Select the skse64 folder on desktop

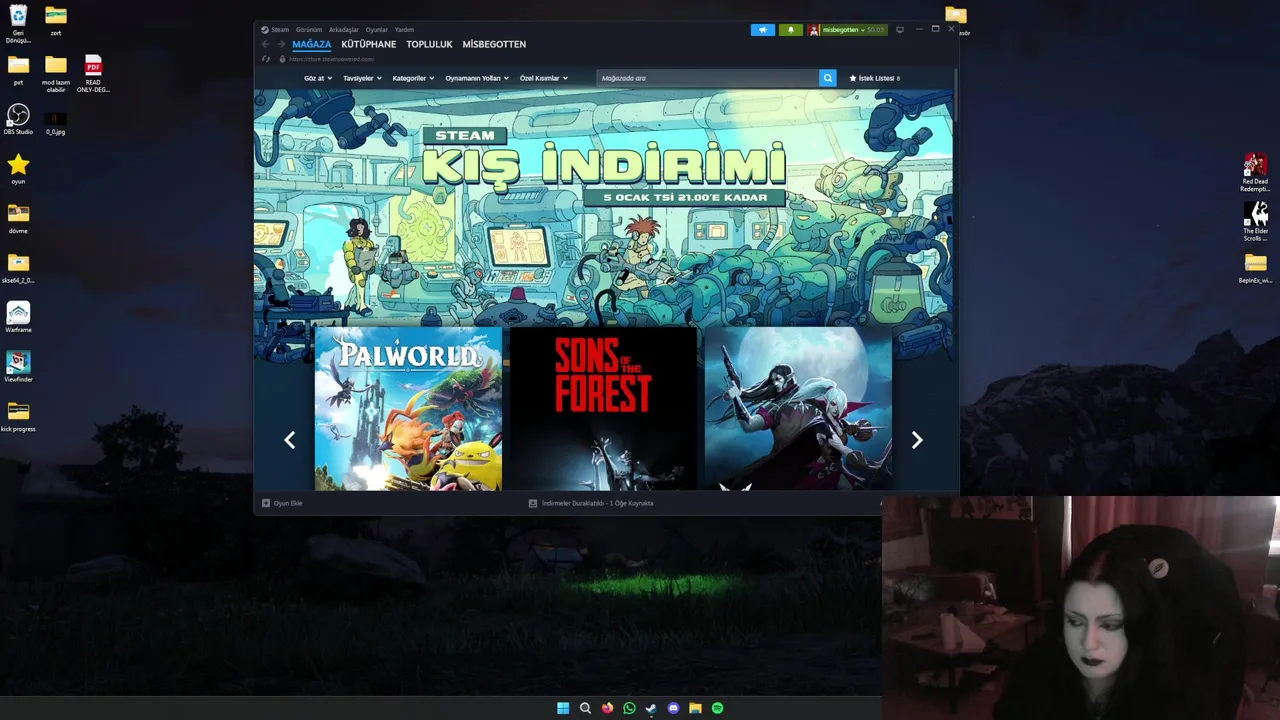tap(18, 268)
